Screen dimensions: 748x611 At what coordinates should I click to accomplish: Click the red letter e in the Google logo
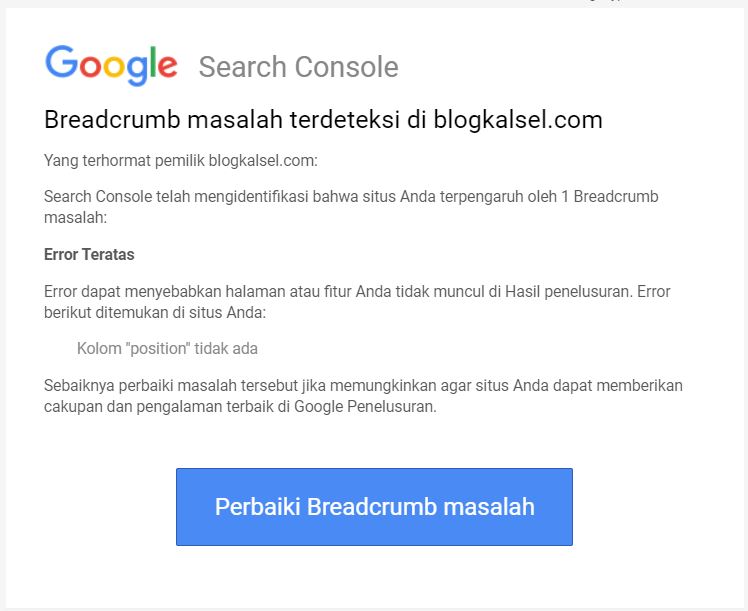[167, 66]
